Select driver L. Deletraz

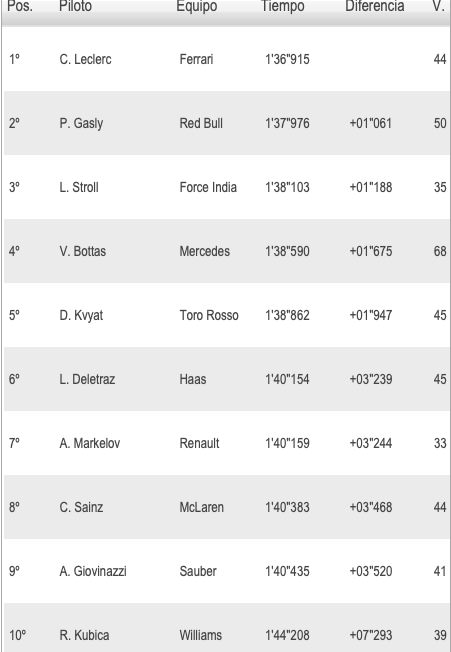click(x=87, y=380)
